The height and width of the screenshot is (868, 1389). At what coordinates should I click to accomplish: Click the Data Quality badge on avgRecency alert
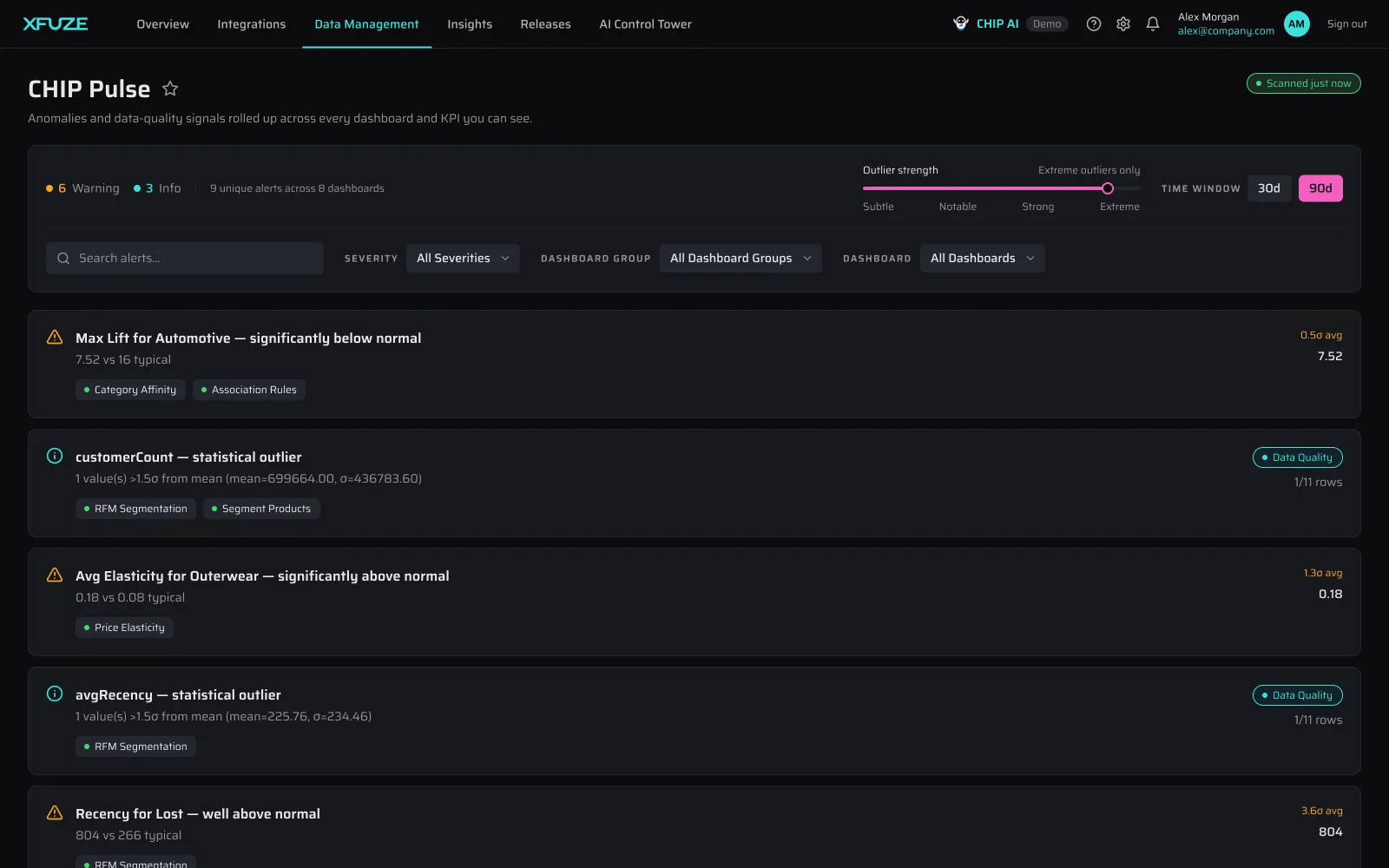[x=1297, y=695]
